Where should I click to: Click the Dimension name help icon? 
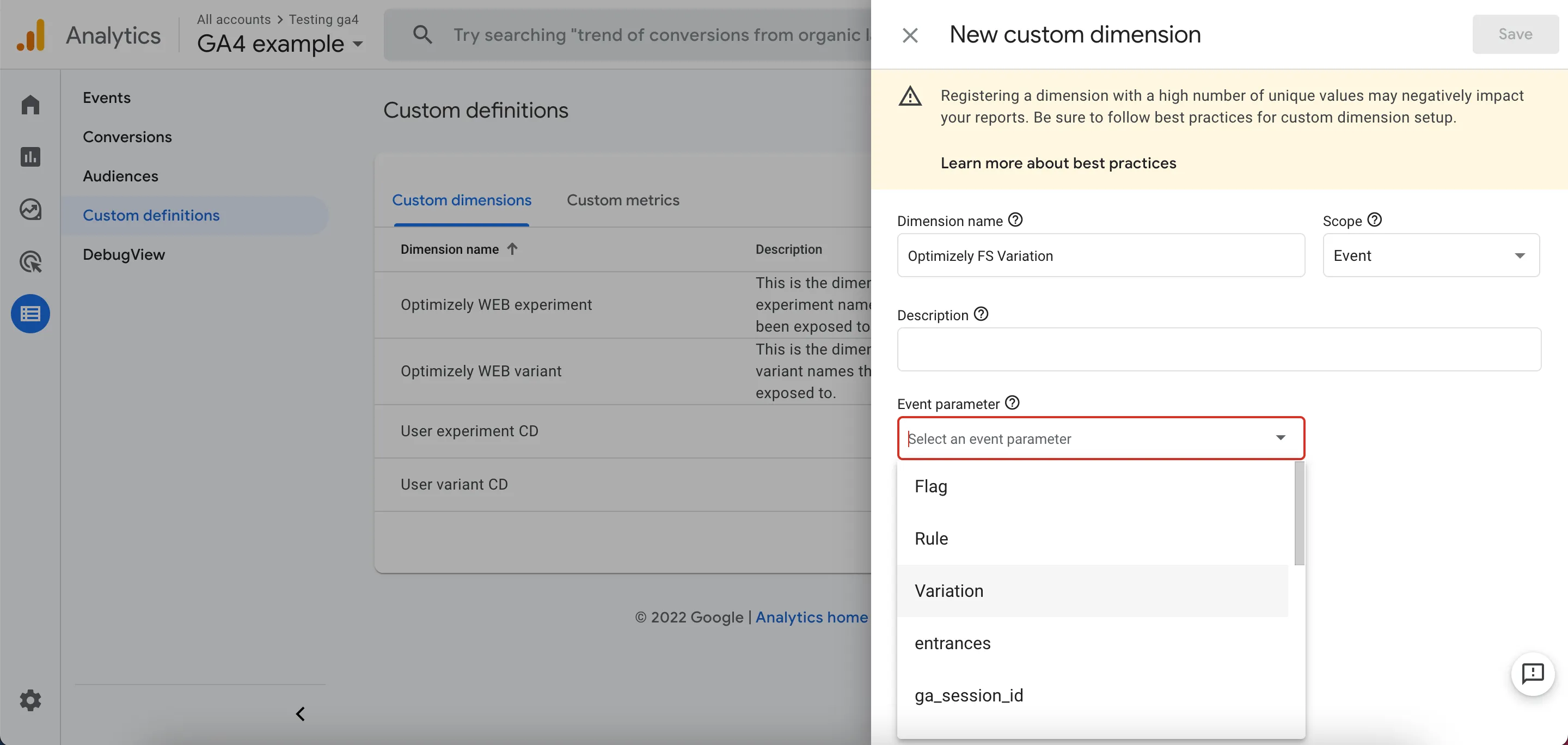[x=1015, y=219]
